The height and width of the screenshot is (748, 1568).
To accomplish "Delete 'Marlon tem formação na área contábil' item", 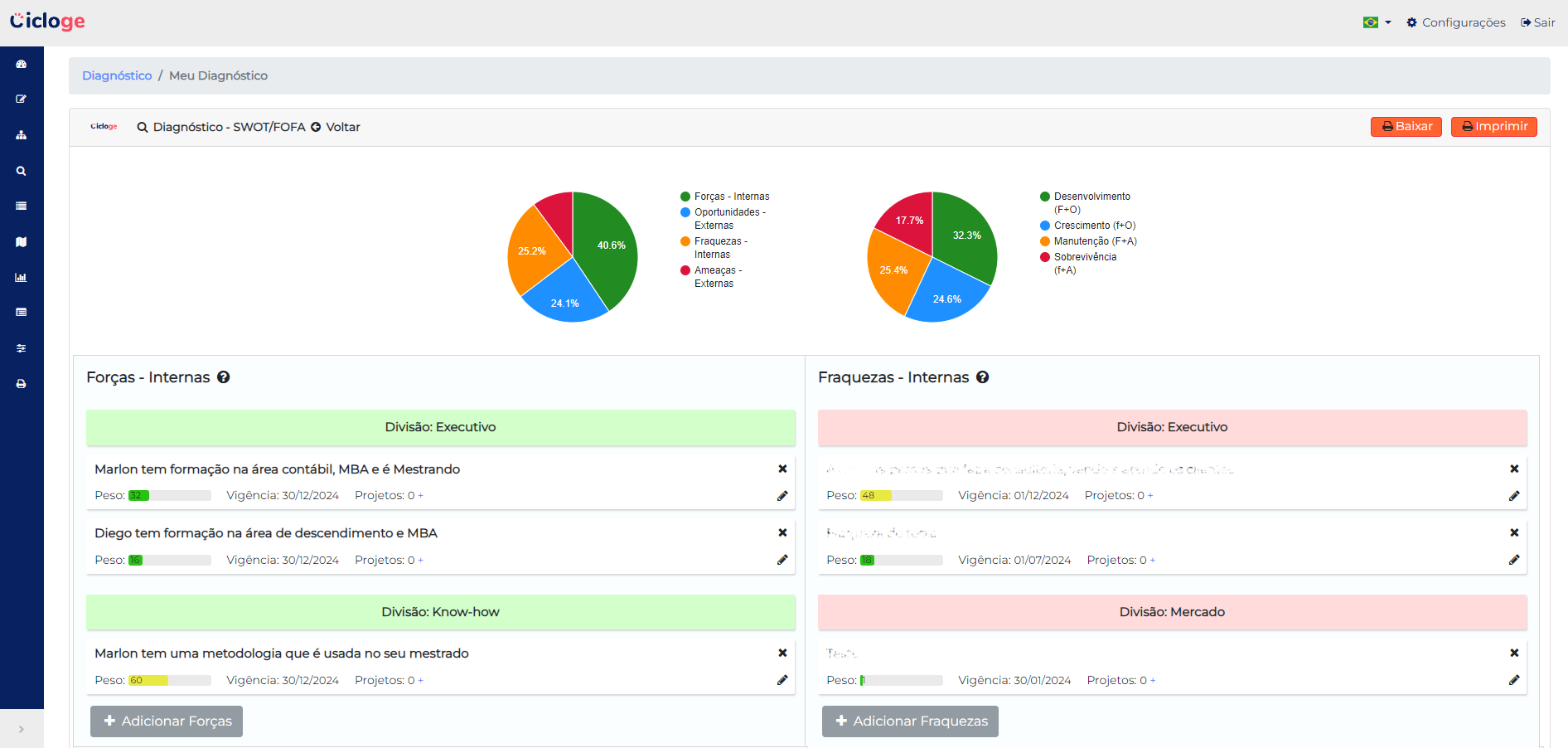I will coord(782,469).
